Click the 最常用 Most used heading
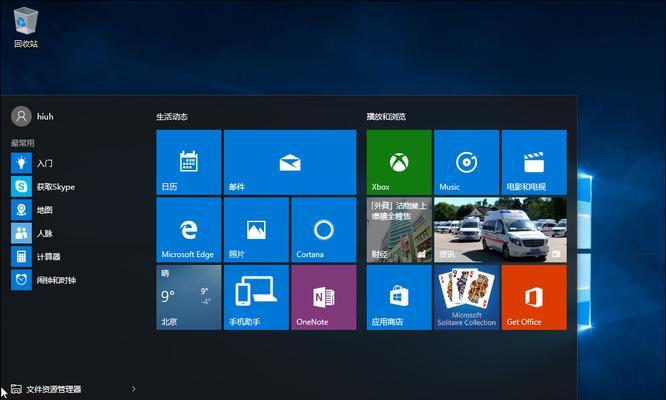 [x=23, y=143]
